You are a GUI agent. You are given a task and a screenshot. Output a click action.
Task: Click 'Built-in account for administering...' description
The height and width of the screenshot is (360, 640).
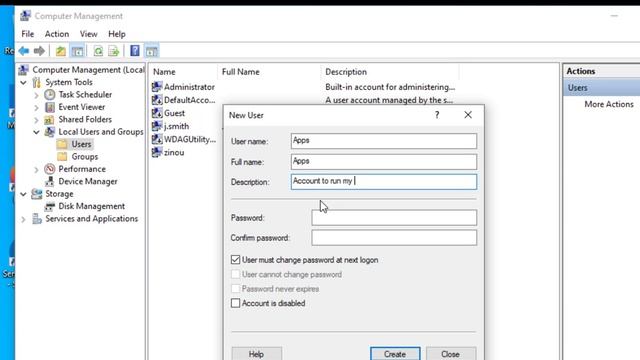(x=390, y=87)
